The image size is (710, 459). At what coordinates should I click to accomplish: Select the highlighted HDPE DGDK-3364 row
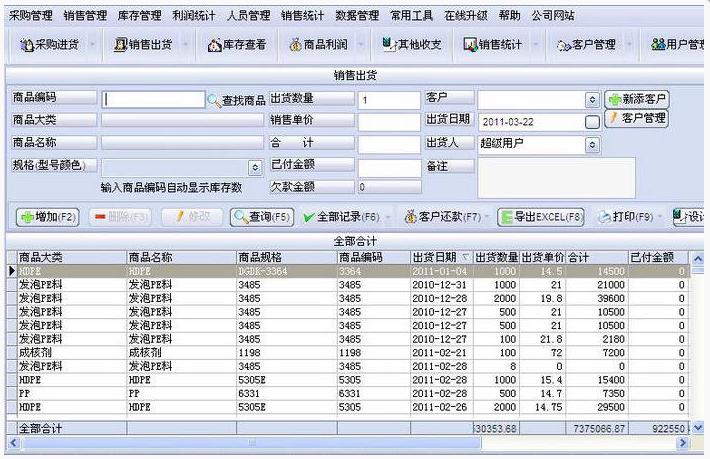348,271
